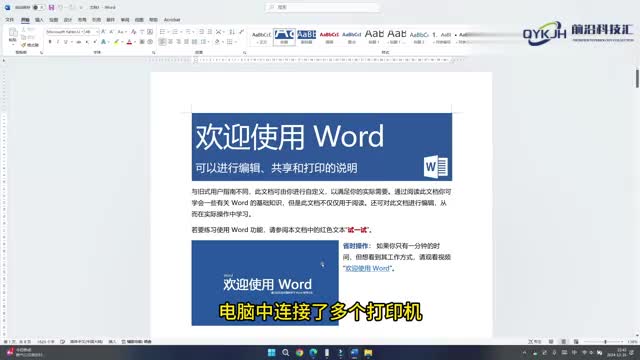Click the Undo arrow icon
This screenshot has width=640, height=360.
pos(61,7)
